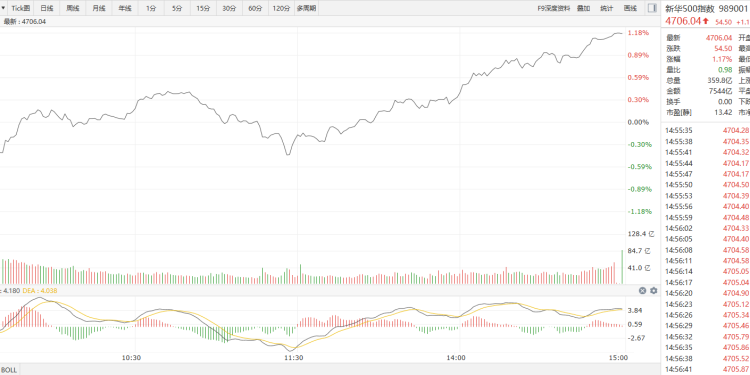Click the 最新 value 4706.04 in quote table

719,38
